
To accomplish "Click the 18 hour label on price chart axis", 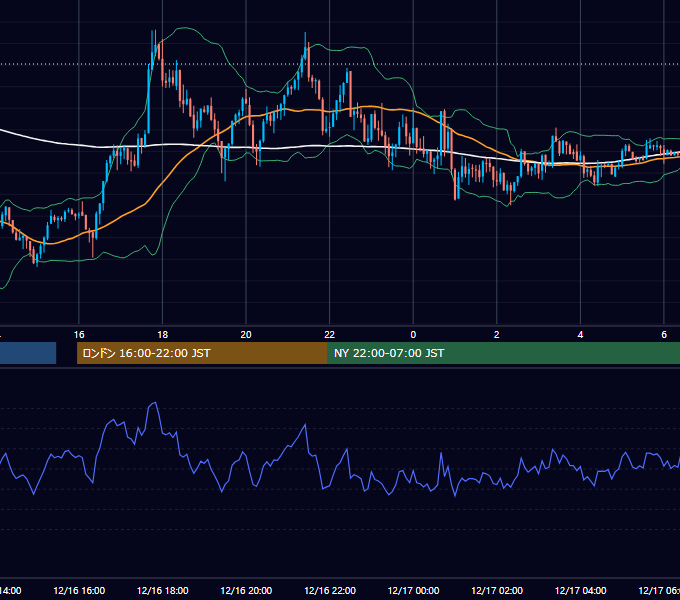I will (163, 335).
